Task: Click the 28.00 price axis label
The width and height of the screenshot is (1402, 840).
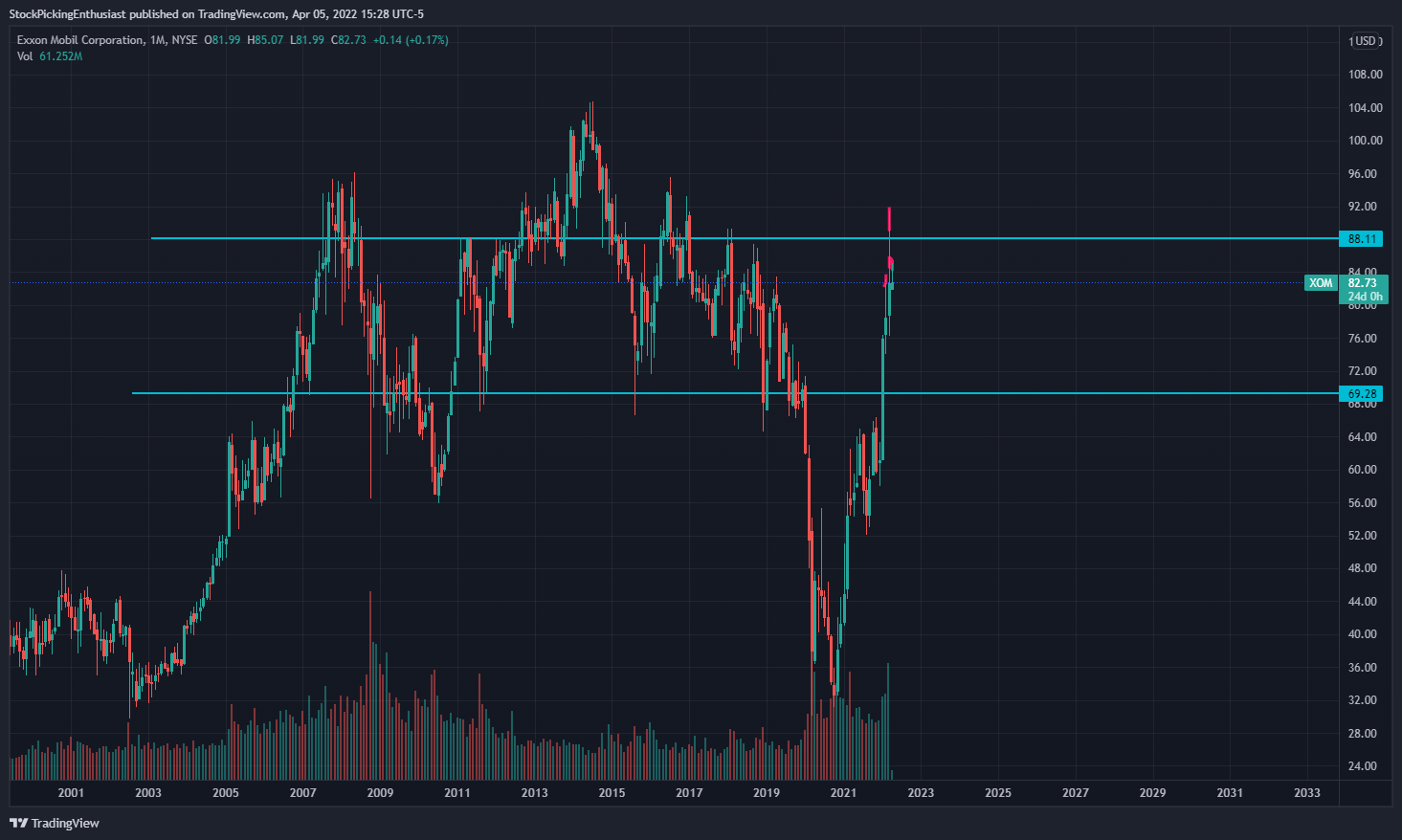Action: click(x=1363, y=734)
